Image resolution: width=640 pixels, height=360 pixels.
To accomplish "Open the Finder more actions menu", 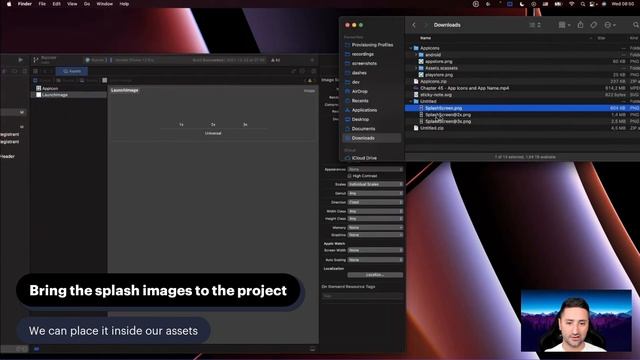I will point(609,25).
